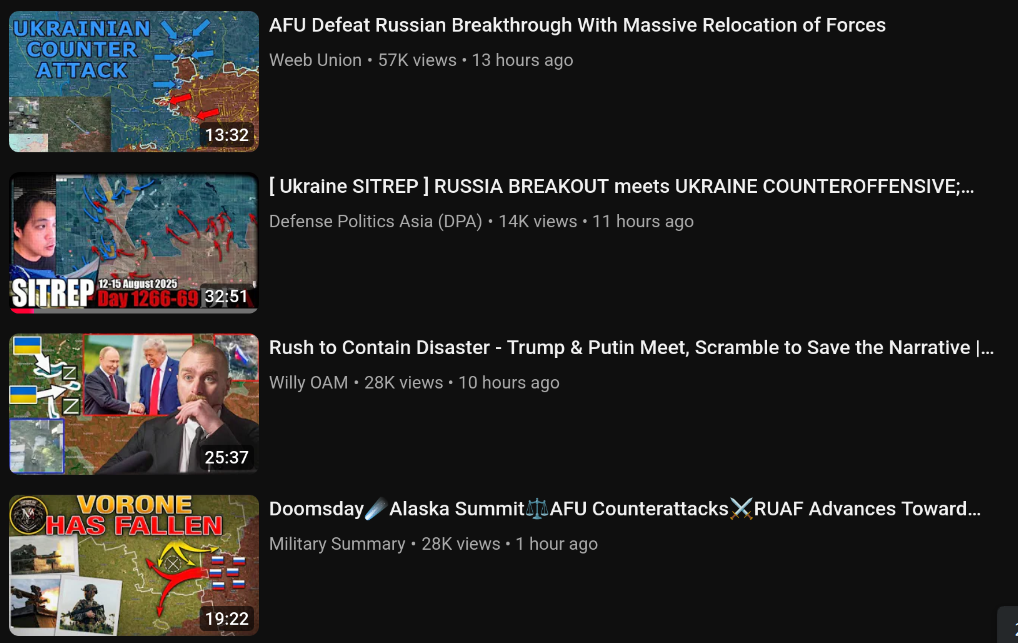Click the 25:37 duration badge
The width and height of the screenshot is (1018, 643).
pyautogui.click(x=227, y=458)
